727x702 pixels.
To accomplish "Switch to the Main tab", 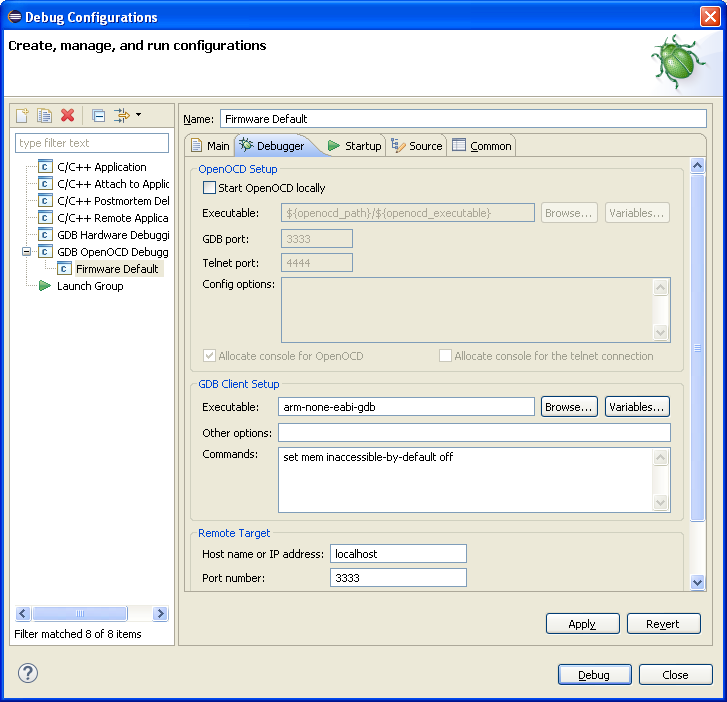I will [210, 146].
